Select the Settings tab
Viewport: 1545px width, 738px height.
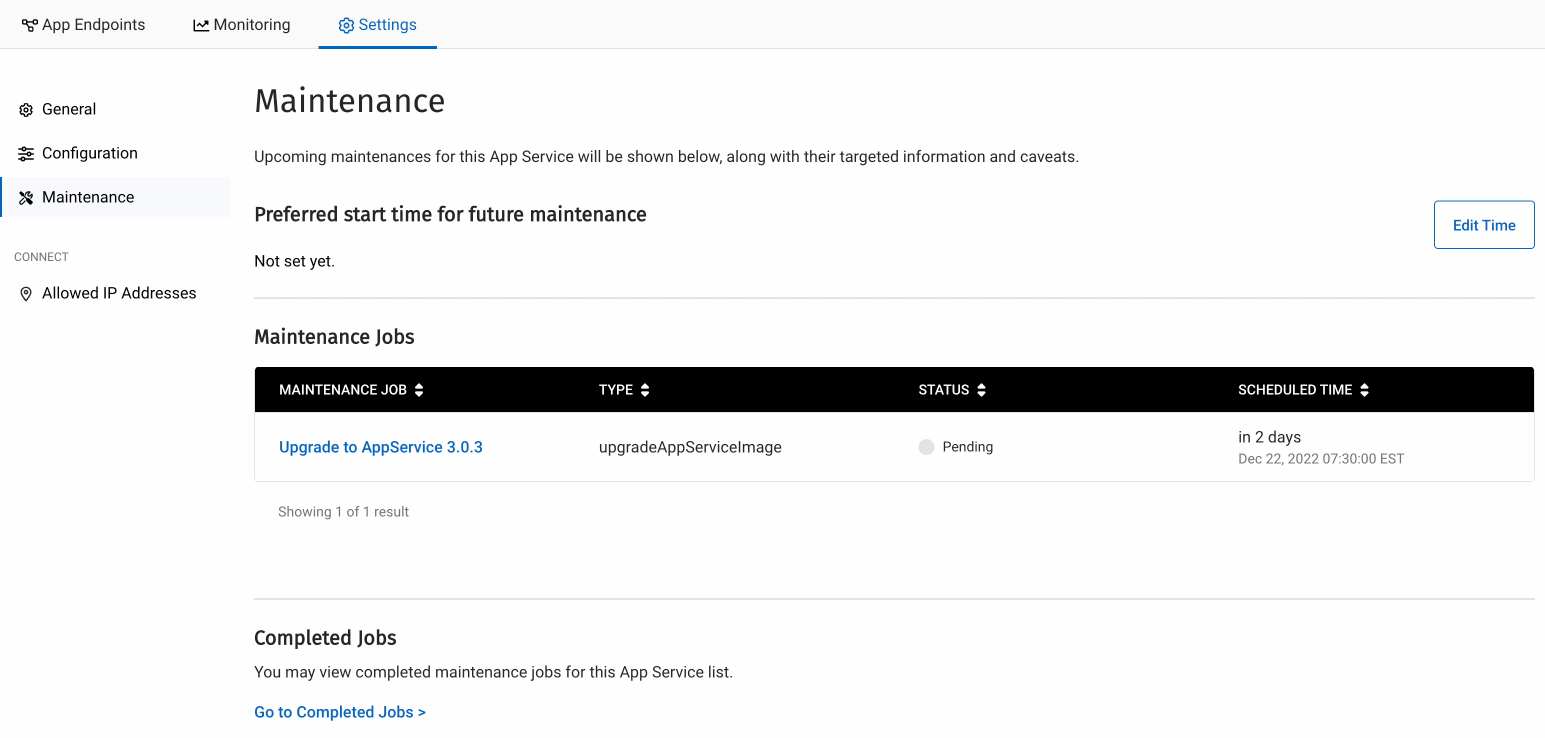tap(377, 24)
